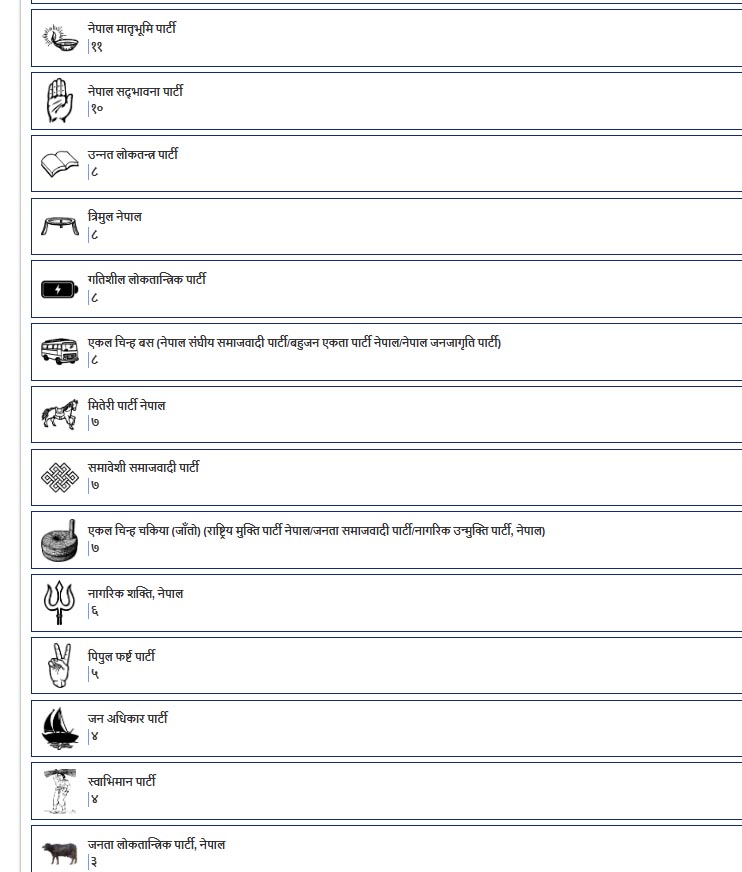Open the मितेरी पार्टी नेपाल name
Viewport: 742px width, 872px height.
pos(126,405)
